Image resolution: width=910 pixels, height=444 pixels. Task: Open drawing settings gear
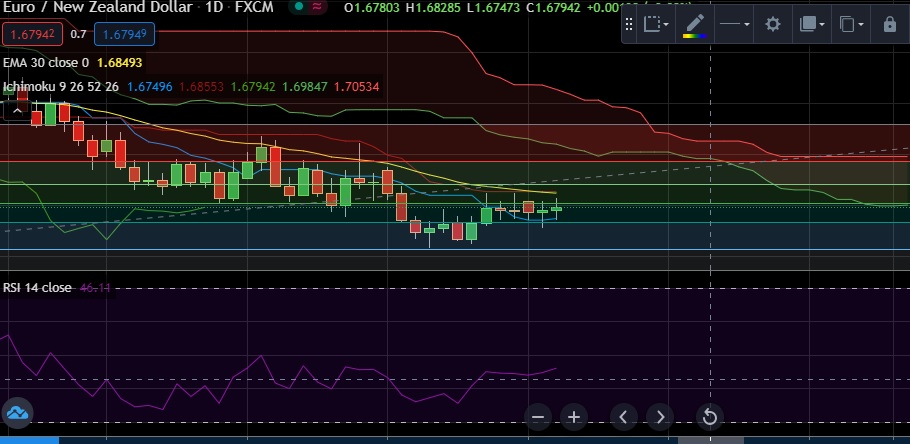coord(772,24)
